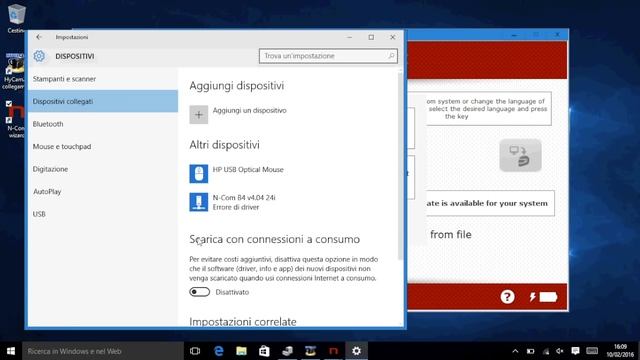Click the taskbar clock and date
640x360 pixels.
point(620,351)
